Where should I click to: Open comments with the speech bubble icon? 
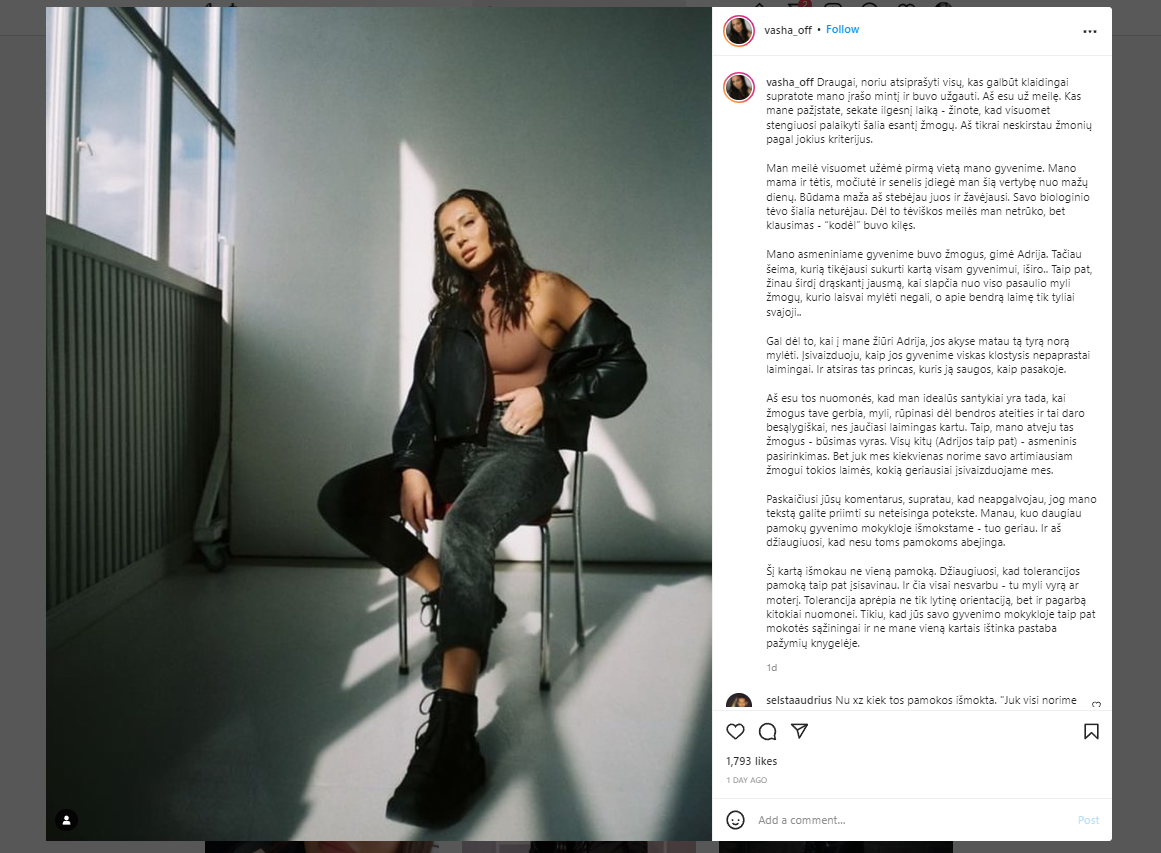point(768,732)
